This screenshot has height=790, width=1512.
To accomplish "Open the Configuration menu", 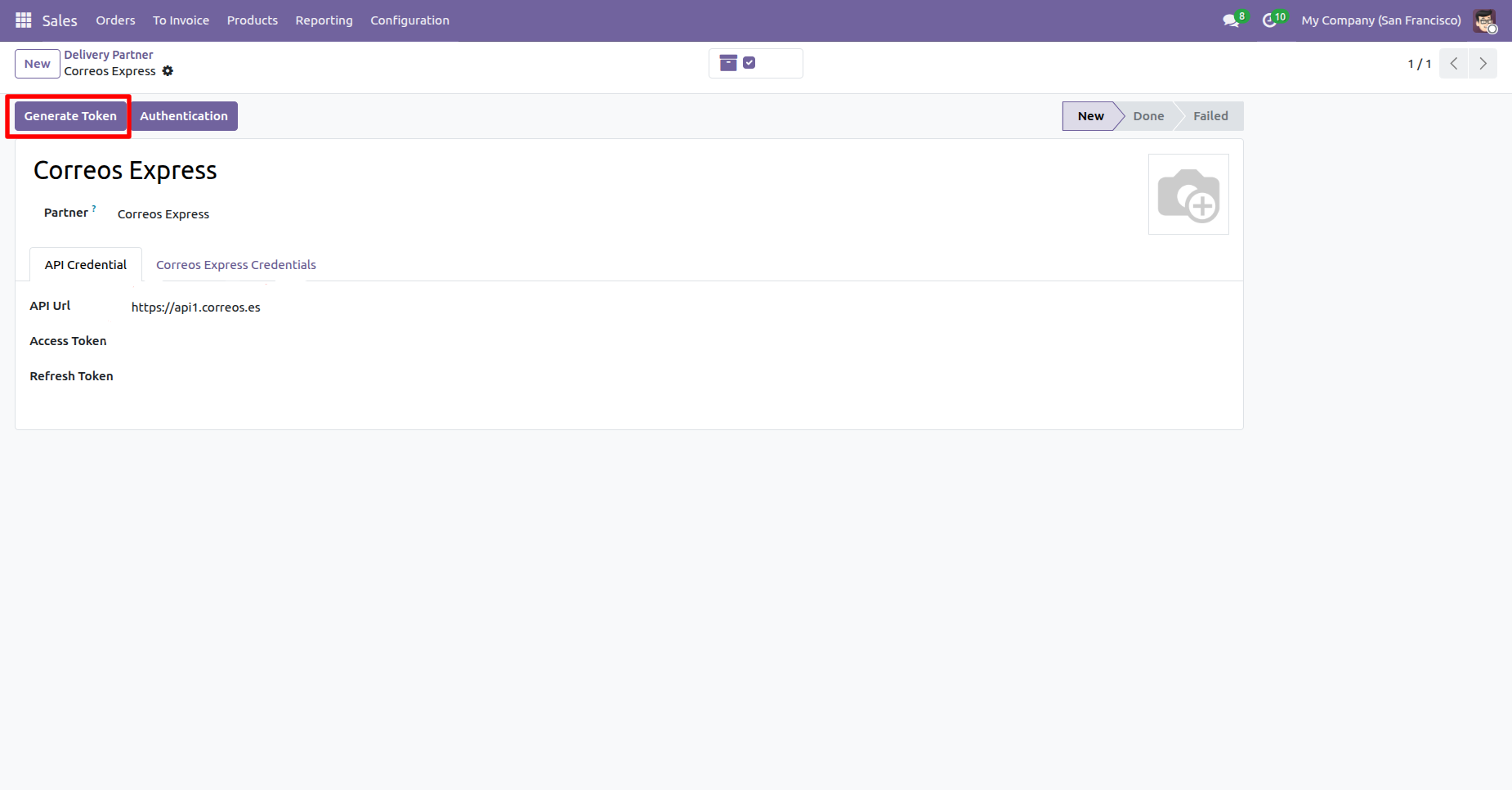I will [409, 20].
